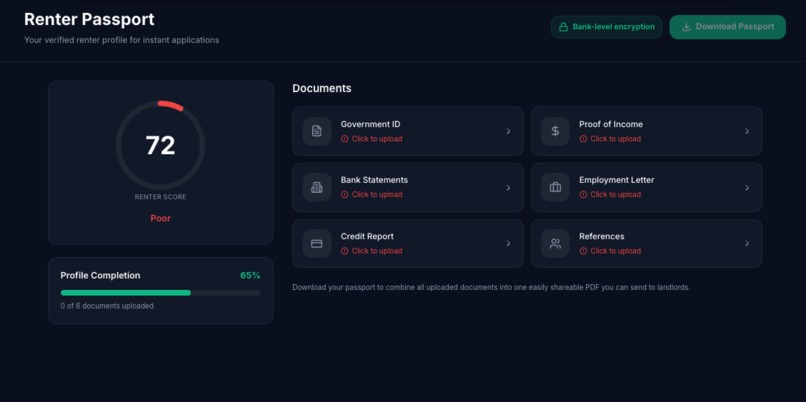
Task: Click the lock icon beside Bank-level encryption
Action: tap(563, 27)
